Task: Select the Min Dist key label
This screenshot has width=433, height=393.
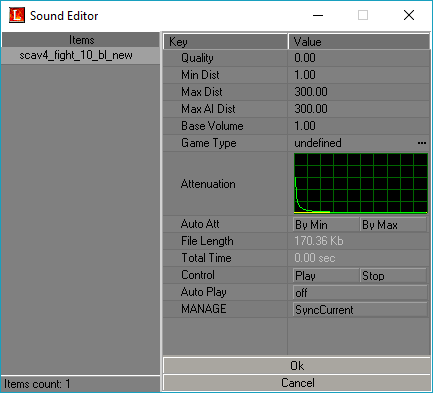Action: pyautogui.click(x=200, y=75)
